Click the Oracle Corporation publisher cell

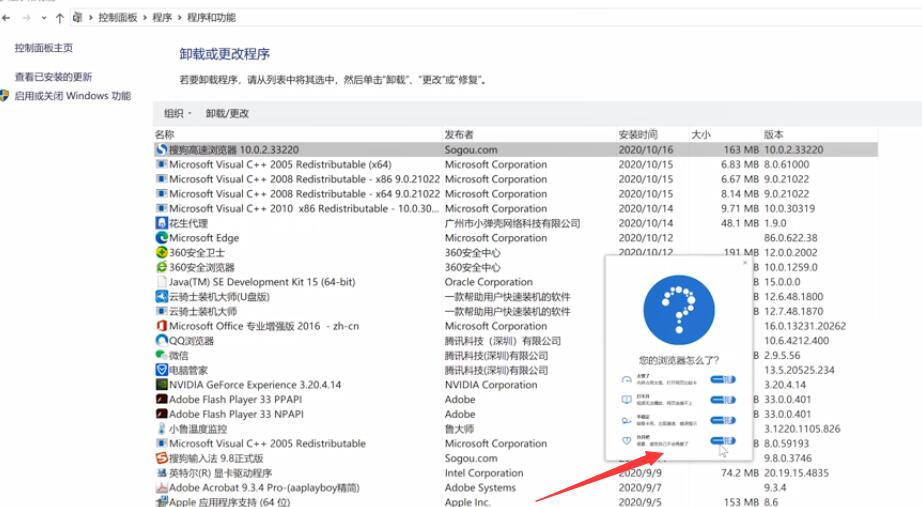pyautogui.click(x=488, y=282)
